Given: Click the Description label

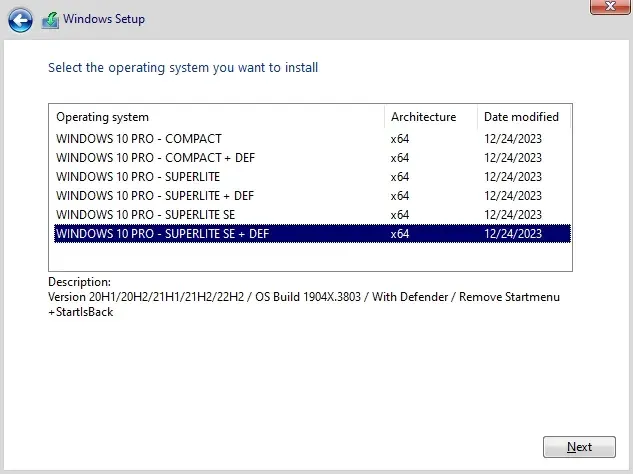Looking at the screenshot, I should 79,282.
